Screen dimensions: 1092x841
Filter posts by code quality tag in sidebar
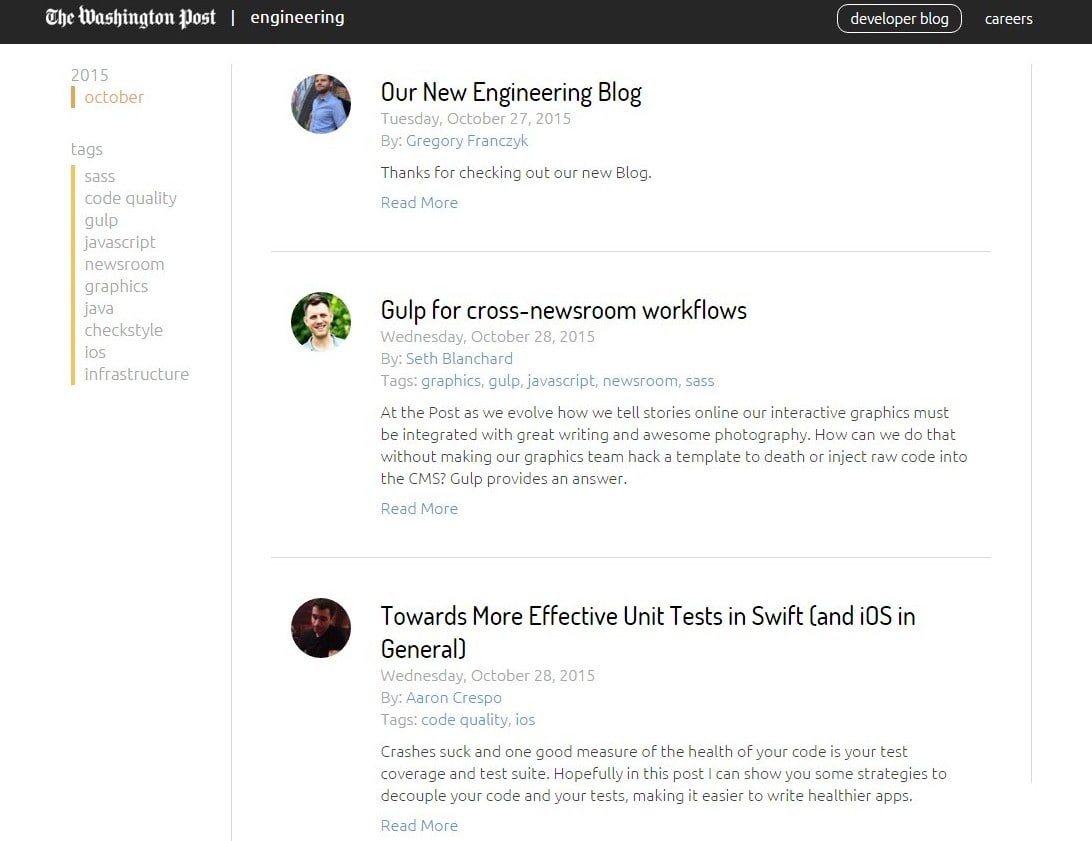point(130,198)
